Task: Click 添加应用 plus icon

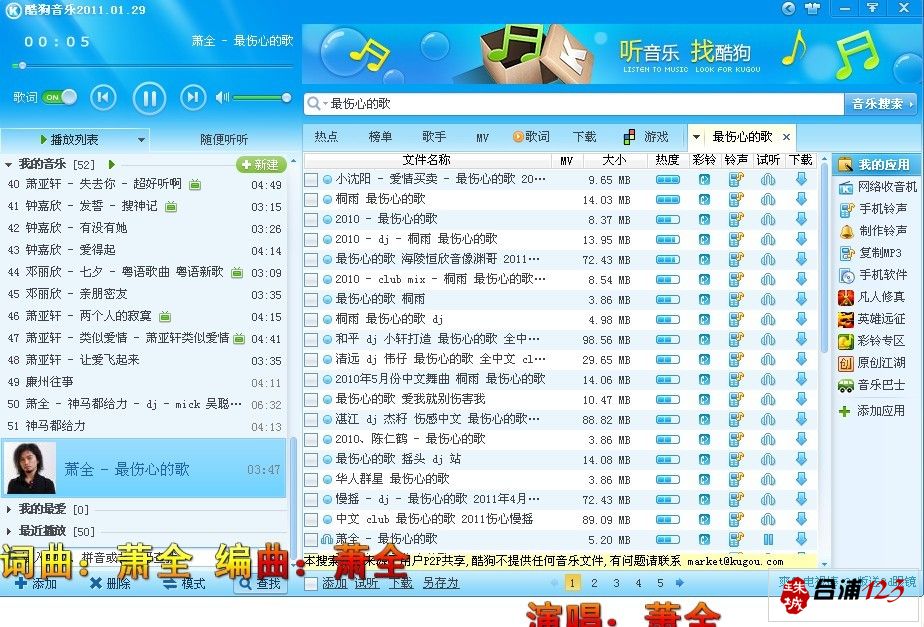Action: coord(844,411)
